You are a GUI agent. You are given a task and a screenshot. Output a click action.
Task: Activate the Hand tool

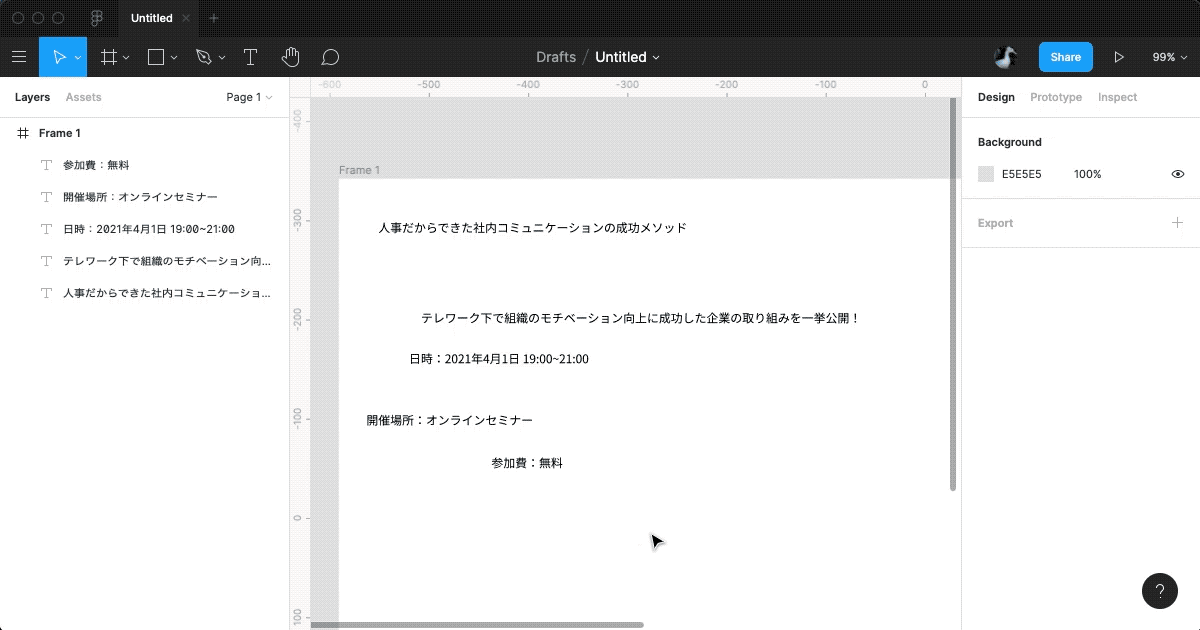click(x=290, y=57)
